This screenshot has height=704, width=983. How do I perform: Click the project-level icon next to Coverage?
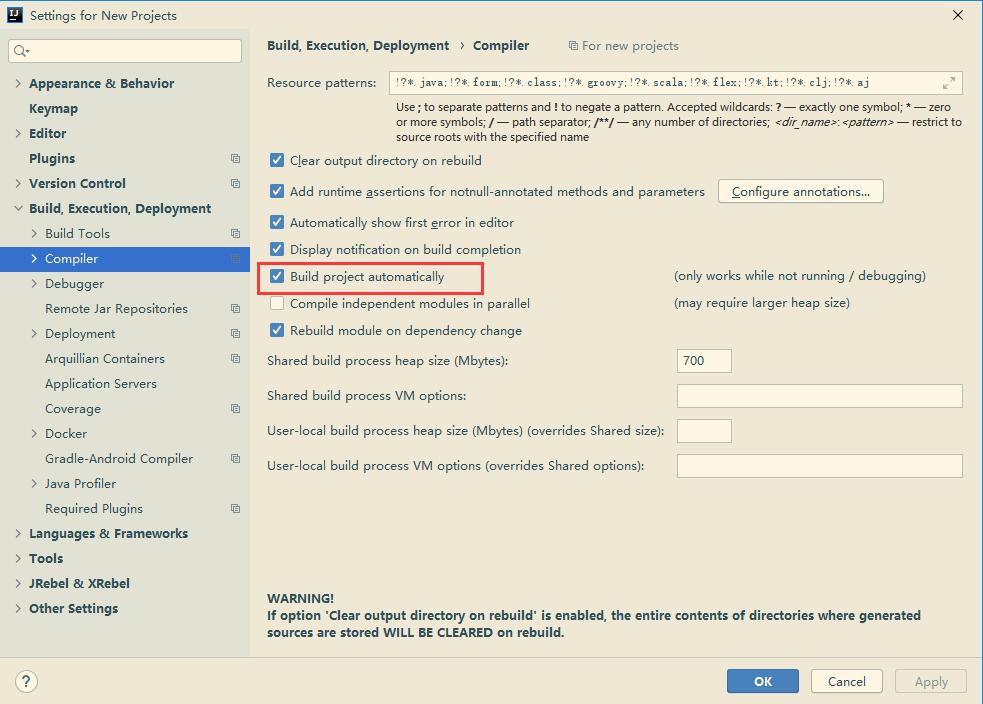pos(235,409)
